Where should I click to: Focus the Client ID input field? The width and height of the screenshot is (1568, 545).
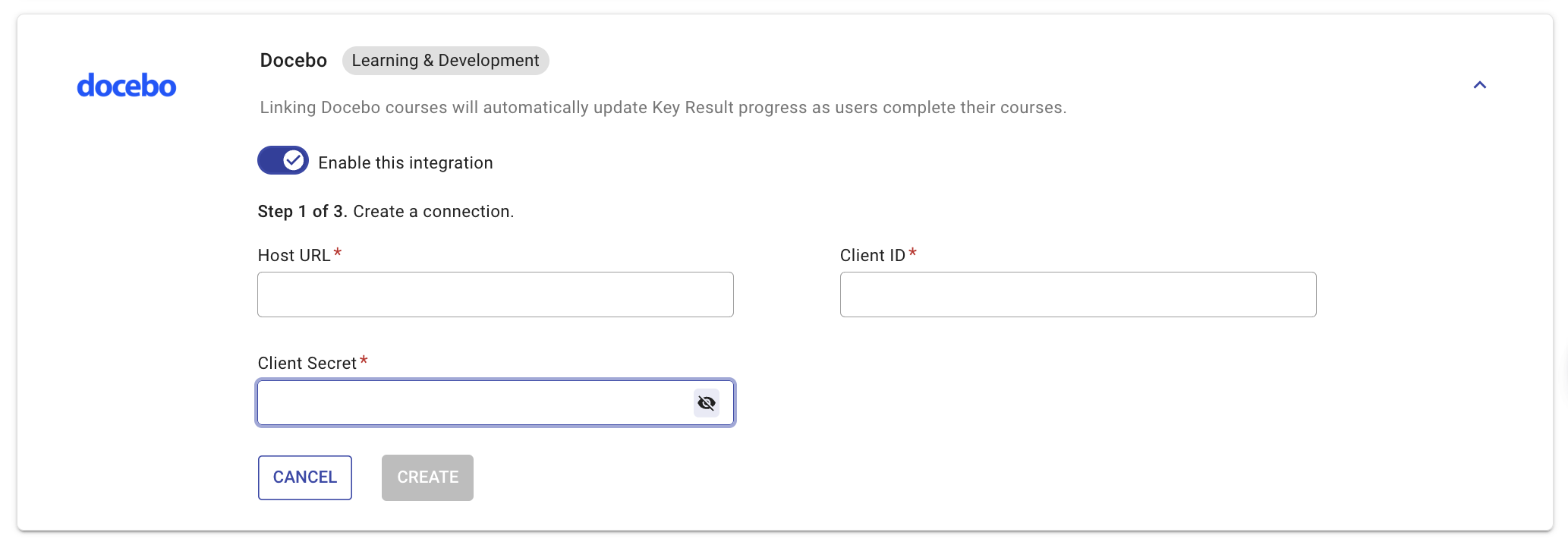pyautogui.click(x=1078, y=295)
